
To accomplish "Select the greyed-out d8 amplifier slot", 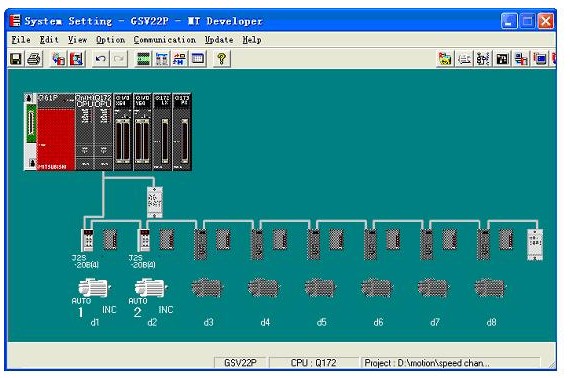I will [483, 244].
